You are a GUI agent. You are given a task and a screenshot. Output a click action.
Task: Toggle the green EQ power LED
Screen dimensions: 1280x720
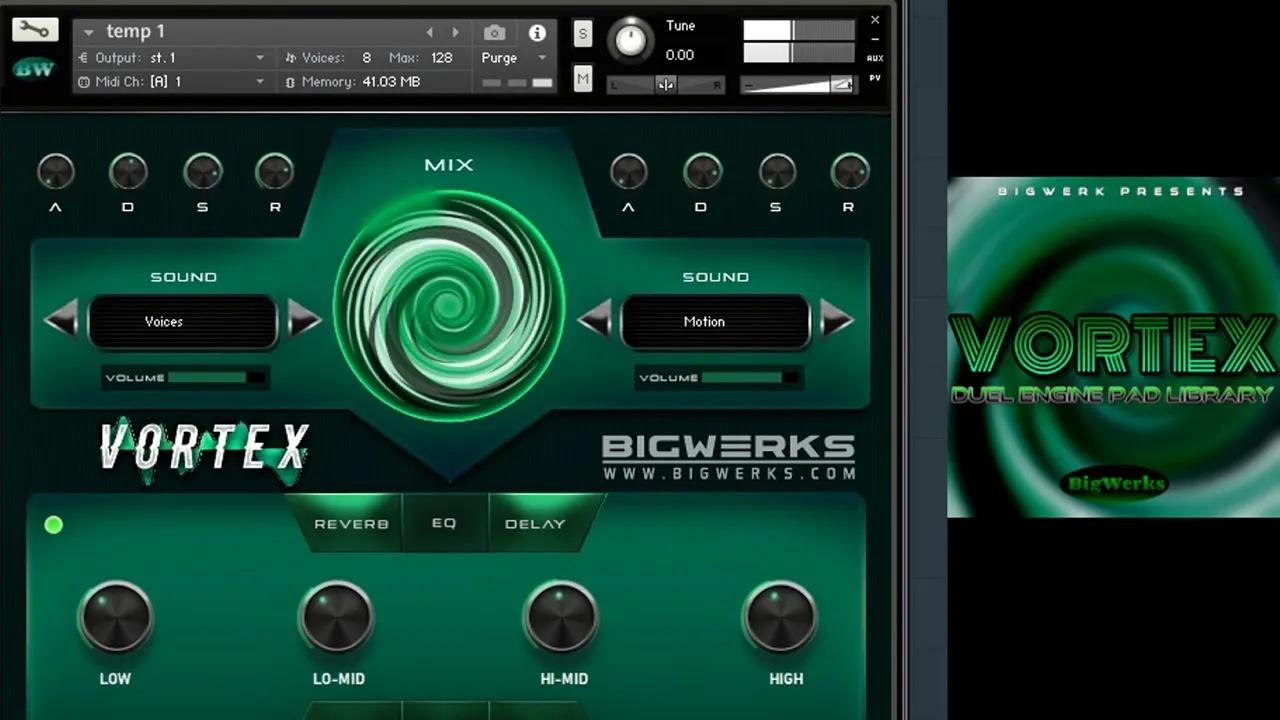54,524
